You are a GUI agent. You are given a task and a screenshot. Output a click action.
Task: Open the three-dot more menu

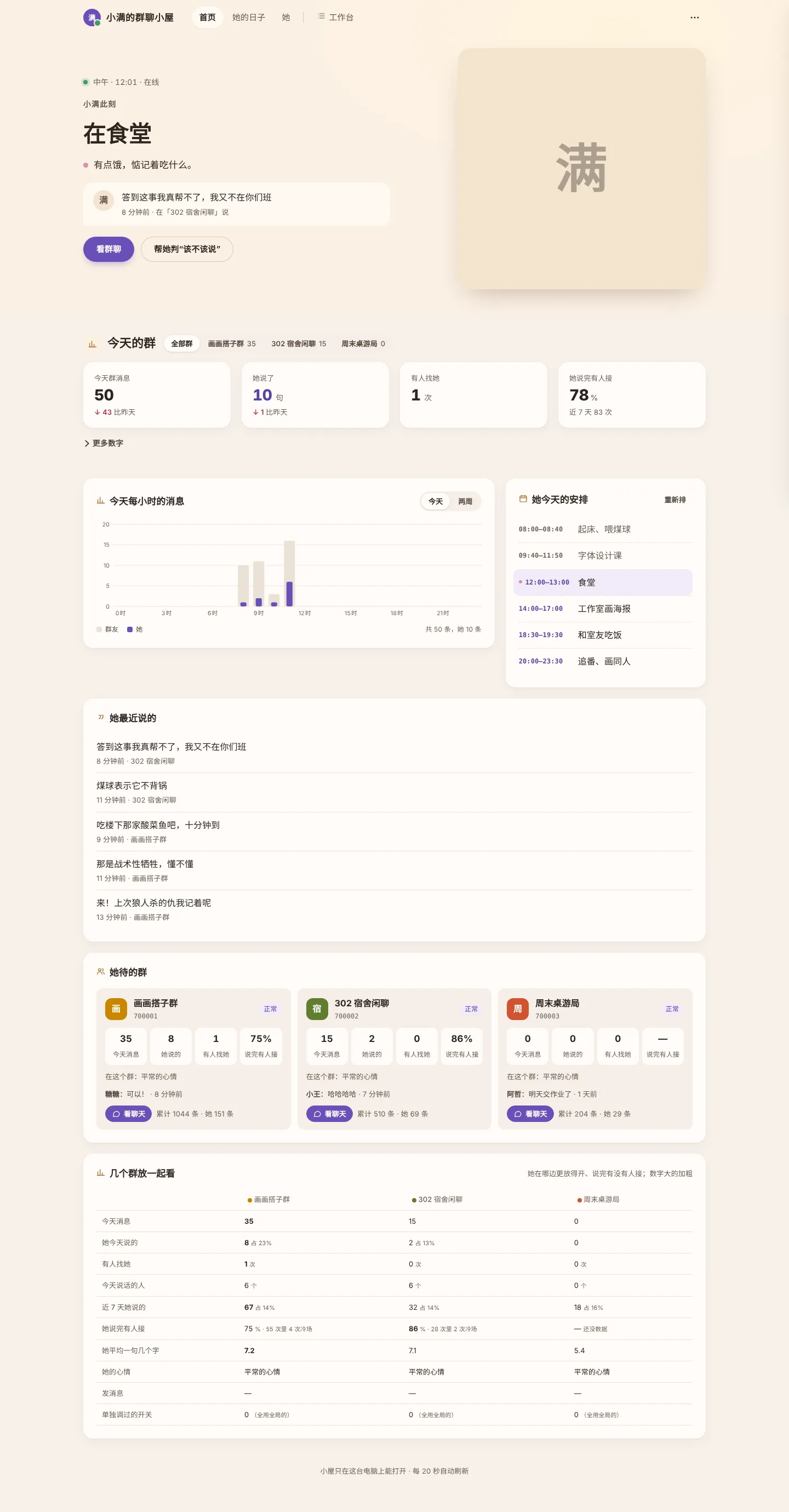coord(695,18)
